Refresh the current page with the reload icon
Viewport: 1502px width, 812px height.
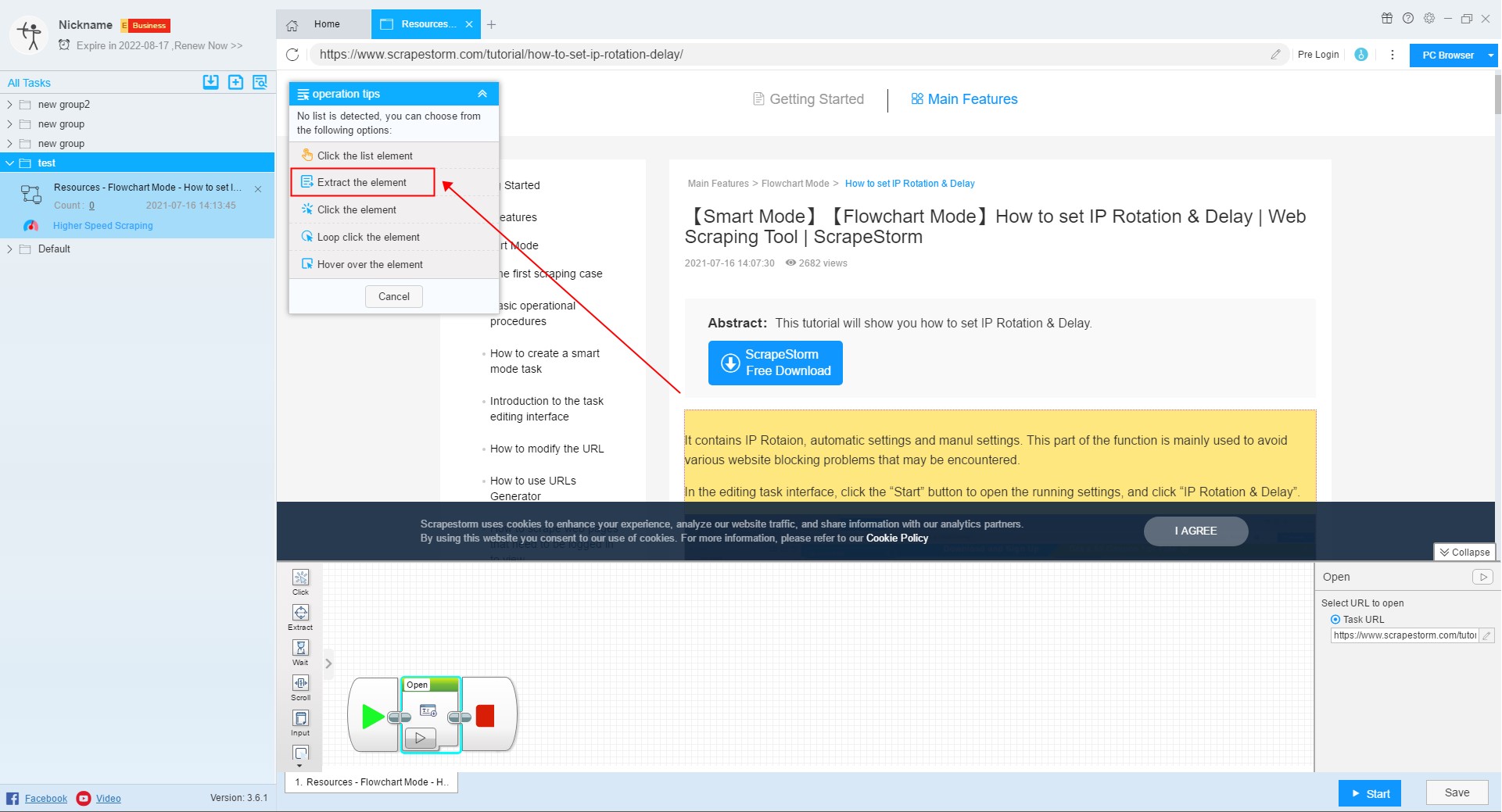pyautogui.click(x=293, y=55)
